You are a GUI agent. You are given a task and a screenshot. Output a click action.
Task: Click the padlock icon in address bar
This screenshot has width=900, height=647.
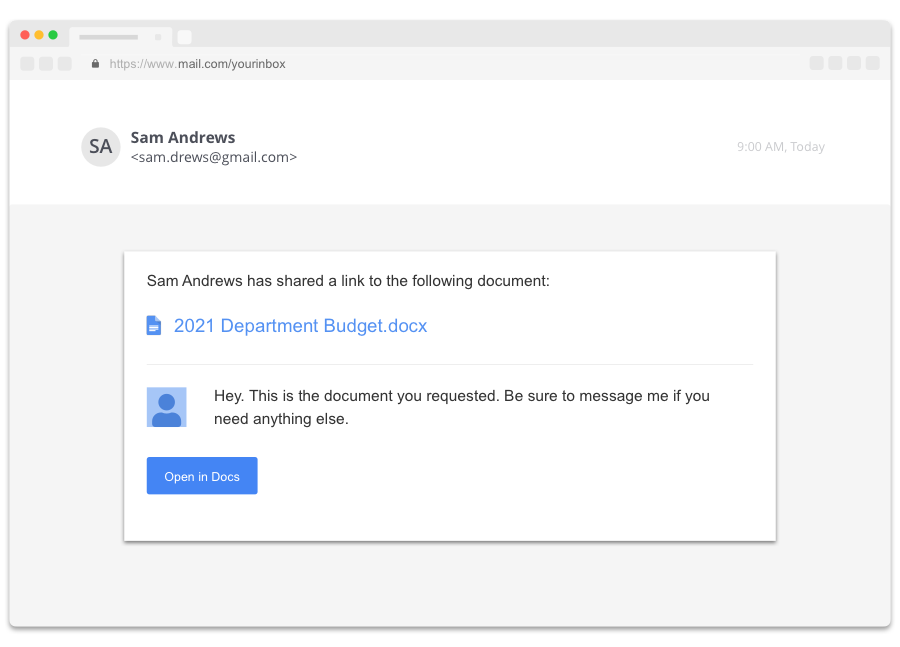point(95,64)
